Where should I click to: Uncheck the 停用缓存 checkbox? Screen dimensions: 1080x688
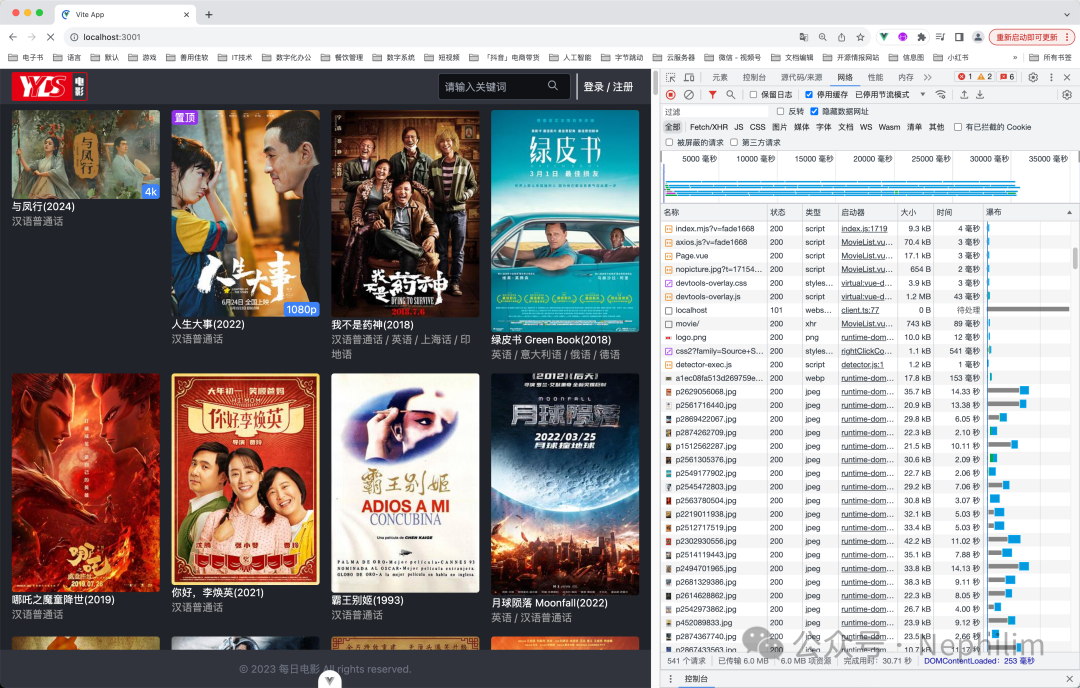[x=809, y=94]
